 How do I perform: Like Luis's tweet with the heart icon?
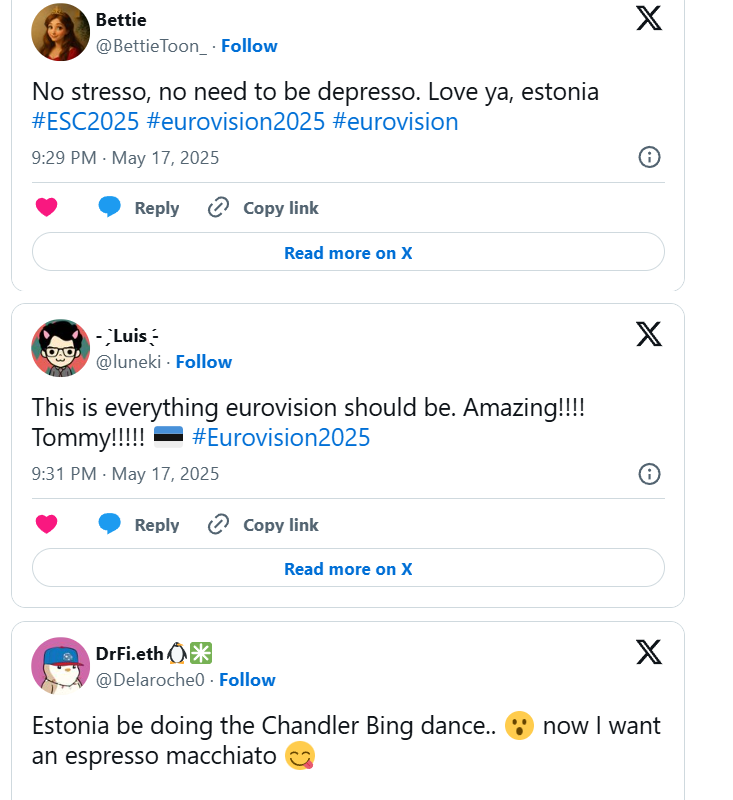(46, 524)
